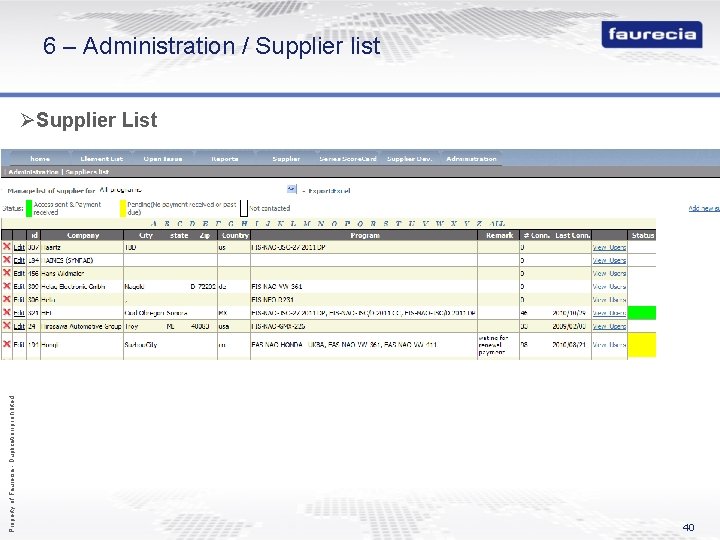Show ALL suppliers in alphabet filter
The height and width of the screenshot is (540, 720).
pyautogui.click(x=497, y=224)
